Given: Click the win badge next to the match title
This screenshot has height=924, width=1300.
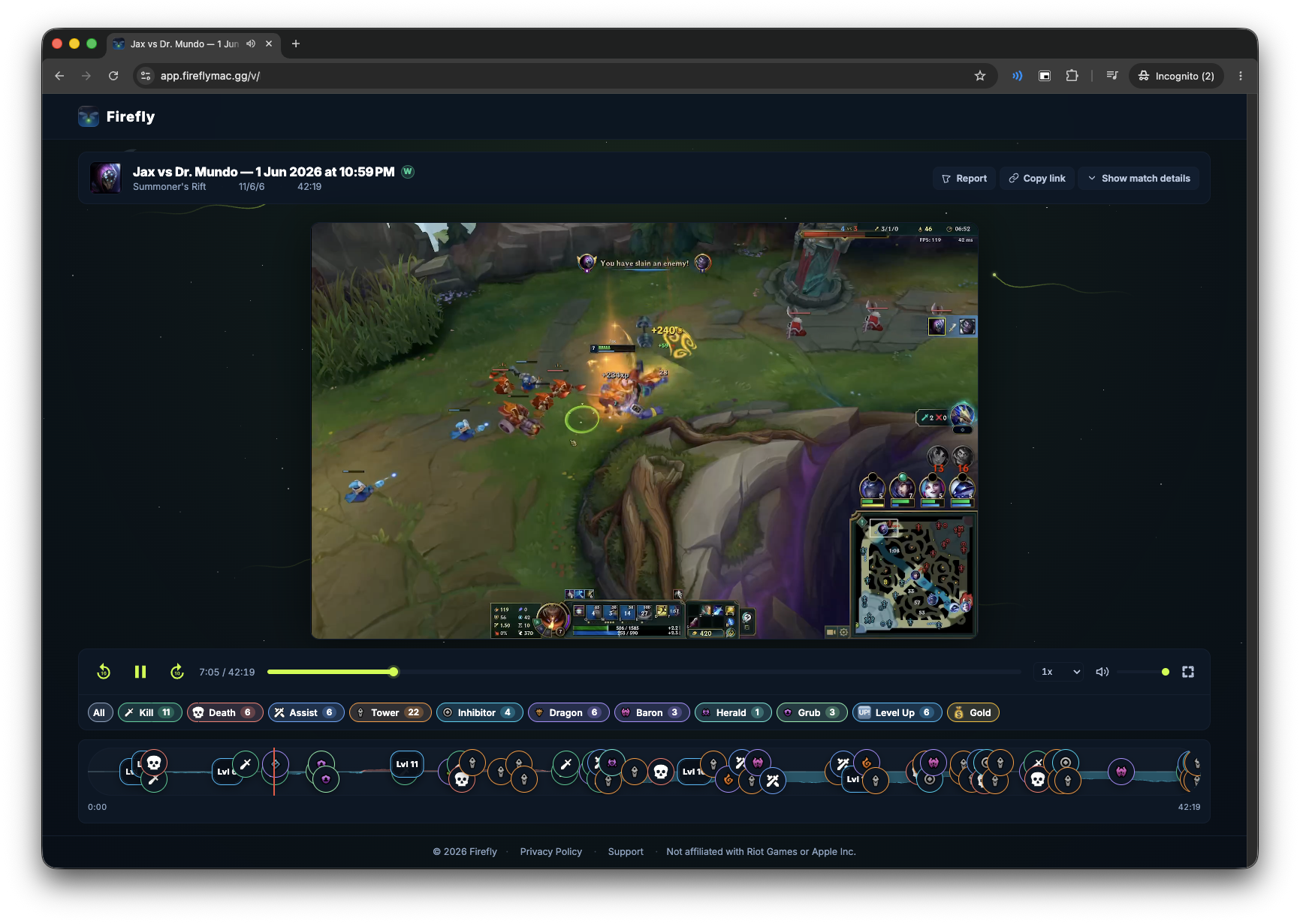Looking at the screenshot, I should [x=408, y=171].
